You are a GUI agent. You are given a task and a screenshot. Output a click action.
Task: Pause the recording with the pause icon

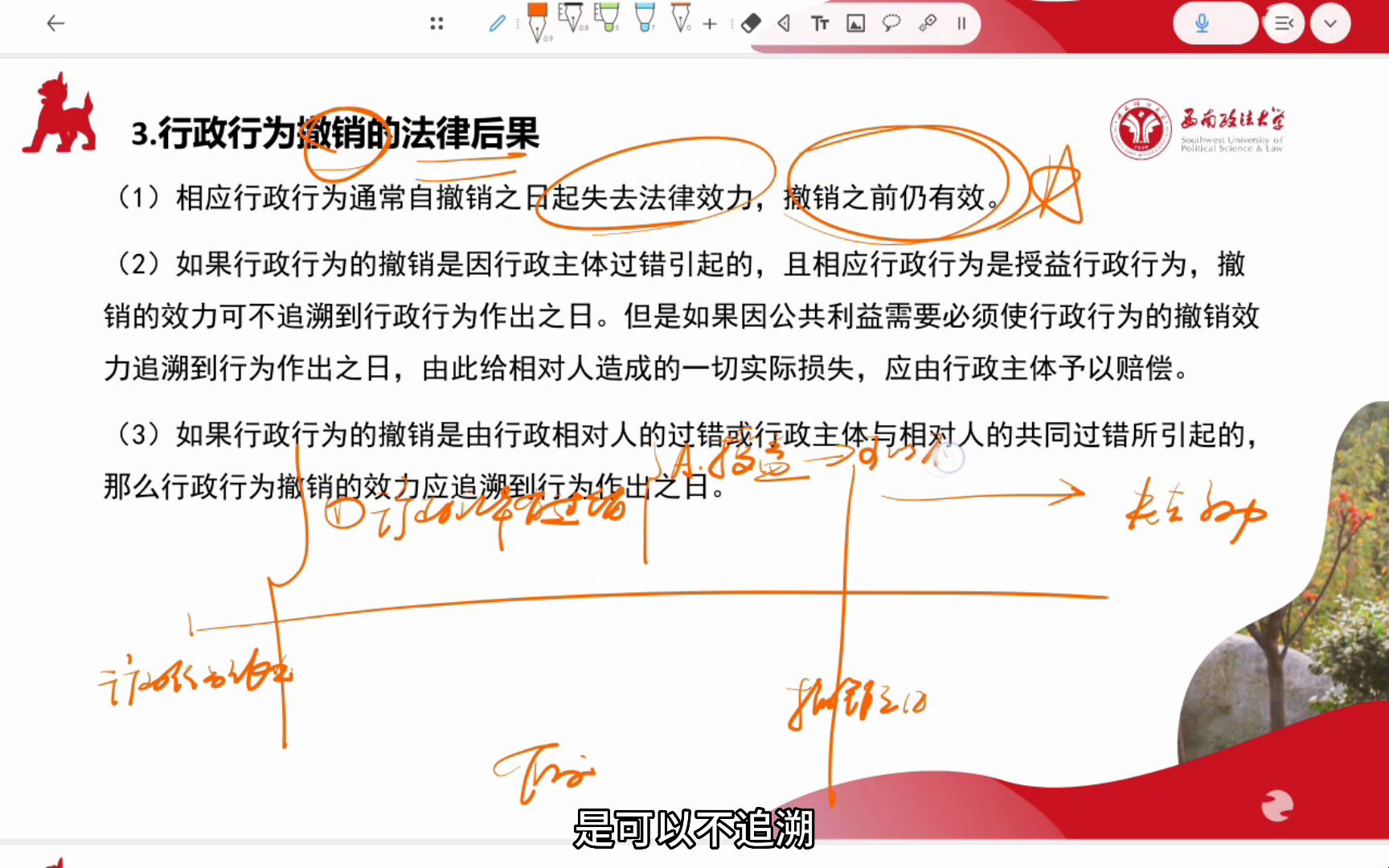tap(961, 23)
